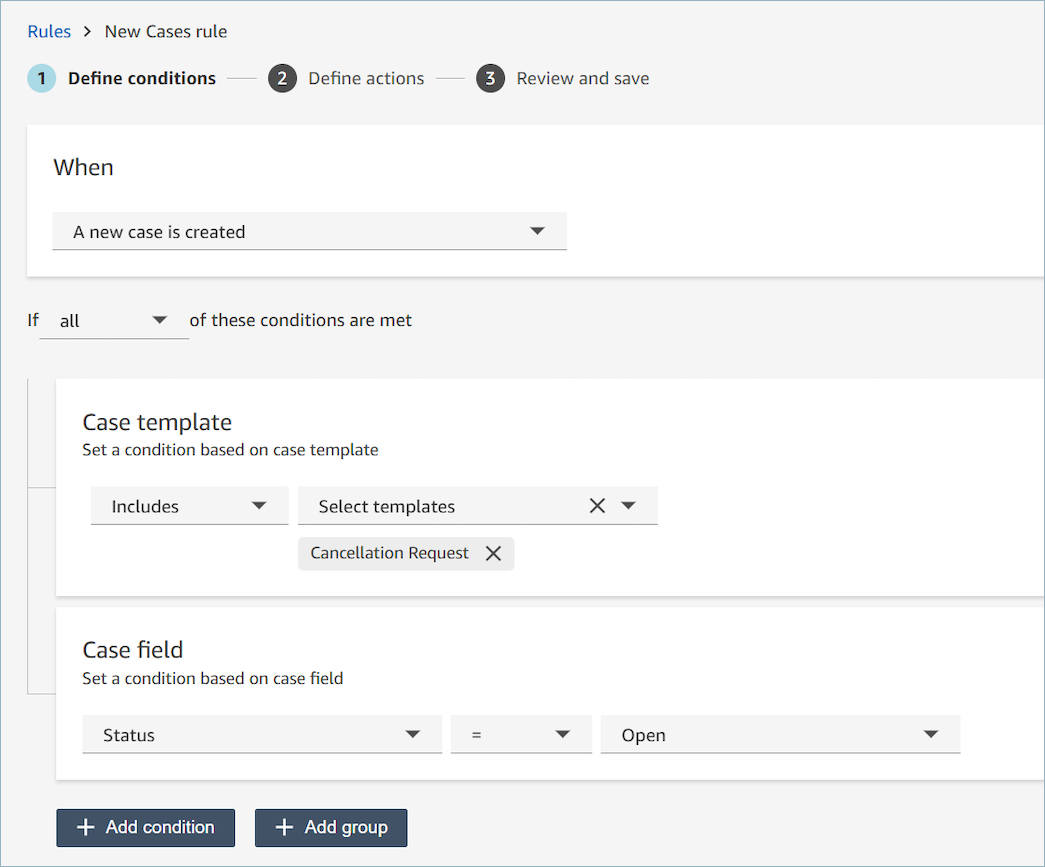Click the step 2 number circle
The width and height of the screenshot is (1045, 867).
[282, 78]
